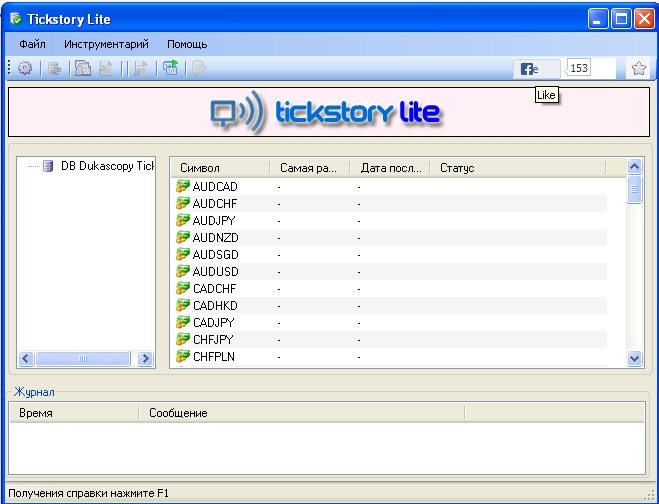Sort by the Символ column header
Screen dimensions: 659x504
coord(220,168)
